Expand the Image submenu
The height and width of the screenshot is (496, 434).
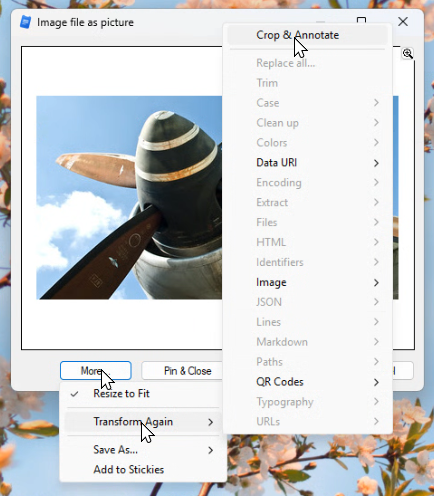(x=307, y=282)
